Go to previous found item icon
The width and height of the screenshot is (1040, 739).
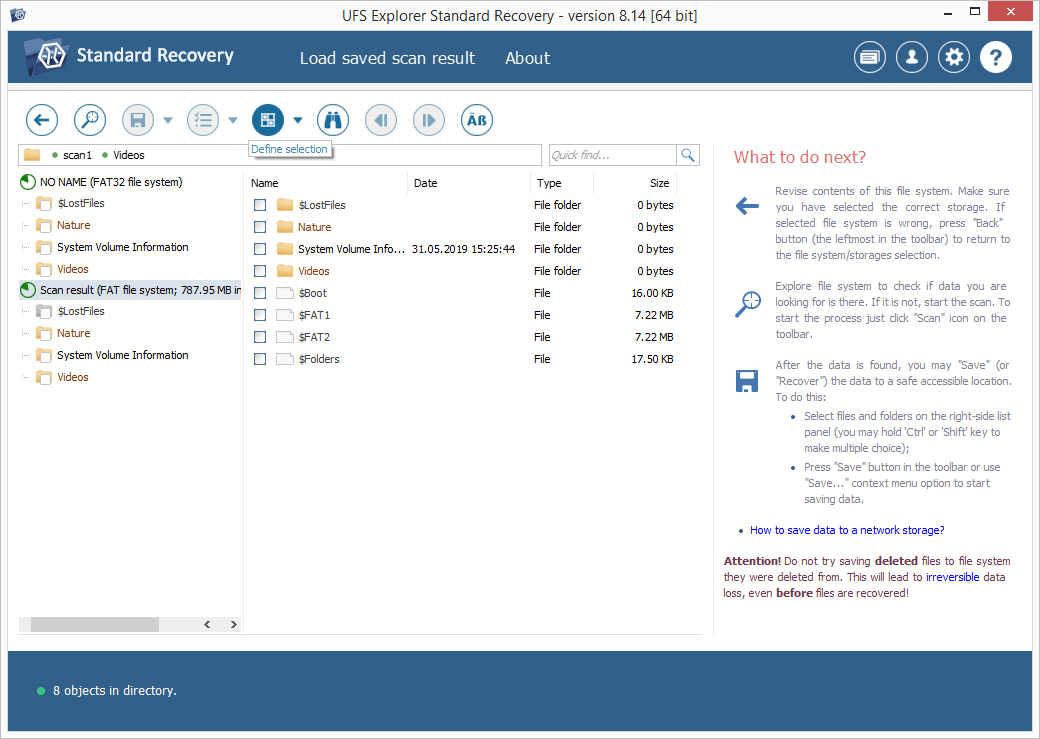point(381,120)
